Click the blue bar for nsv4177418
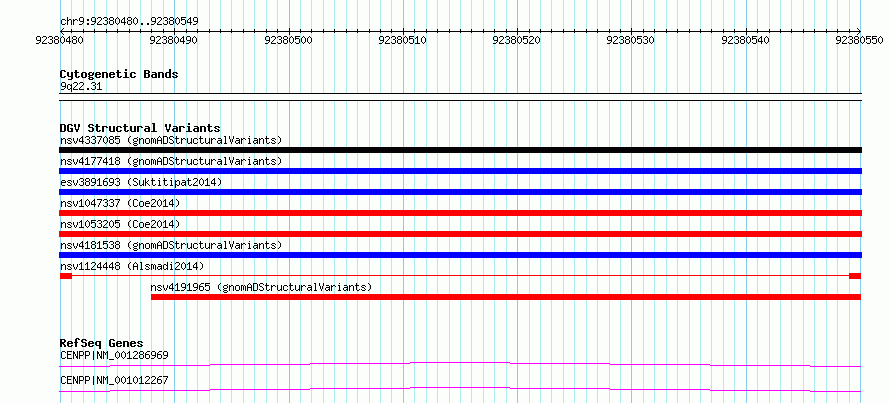 coord(460,171)
